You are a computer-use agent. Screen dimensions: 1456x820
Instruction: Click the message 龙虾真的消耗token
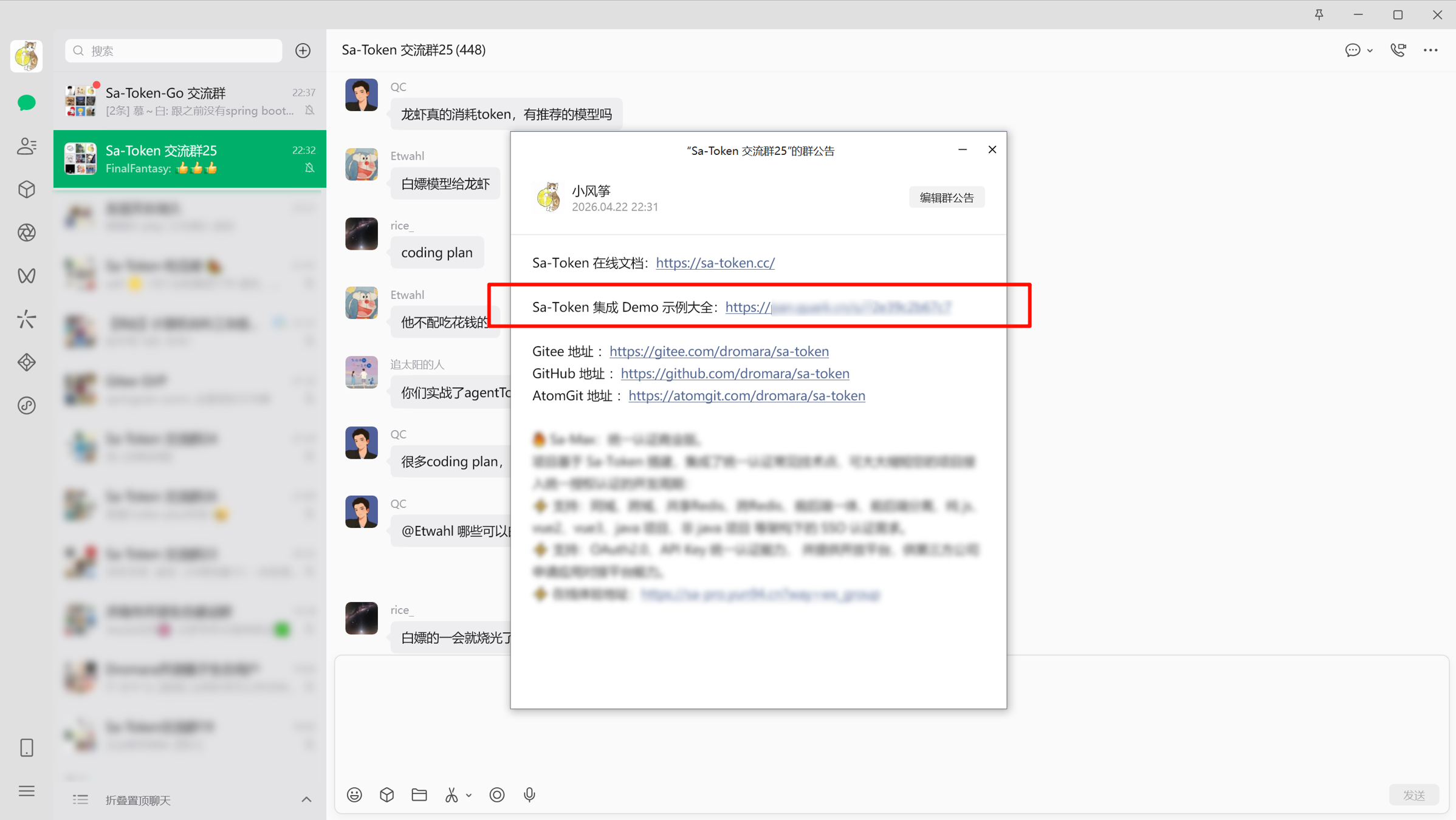tap(506, 114)
